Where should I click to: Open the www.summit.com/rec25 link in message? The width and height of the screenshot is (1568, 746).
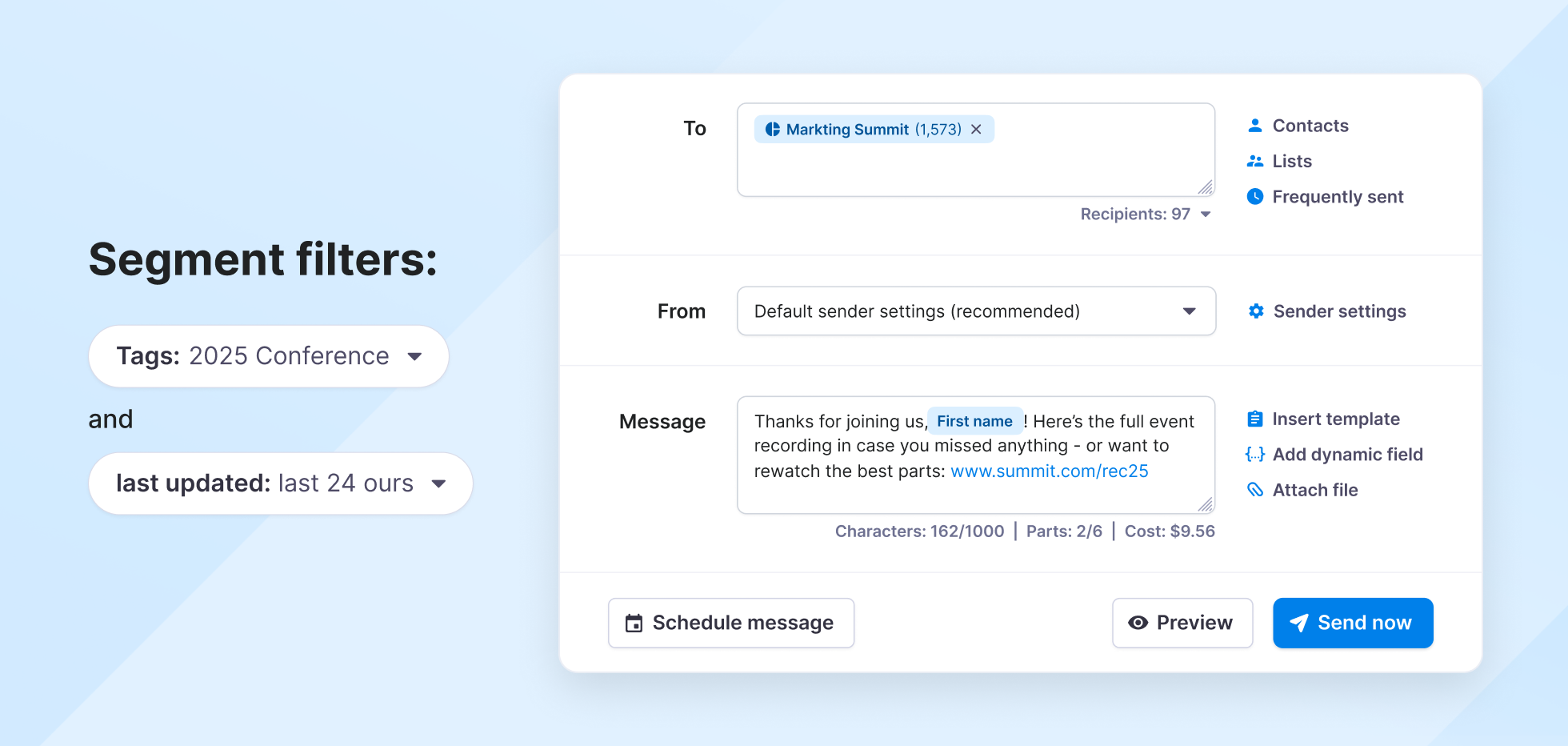[1050, 471]
